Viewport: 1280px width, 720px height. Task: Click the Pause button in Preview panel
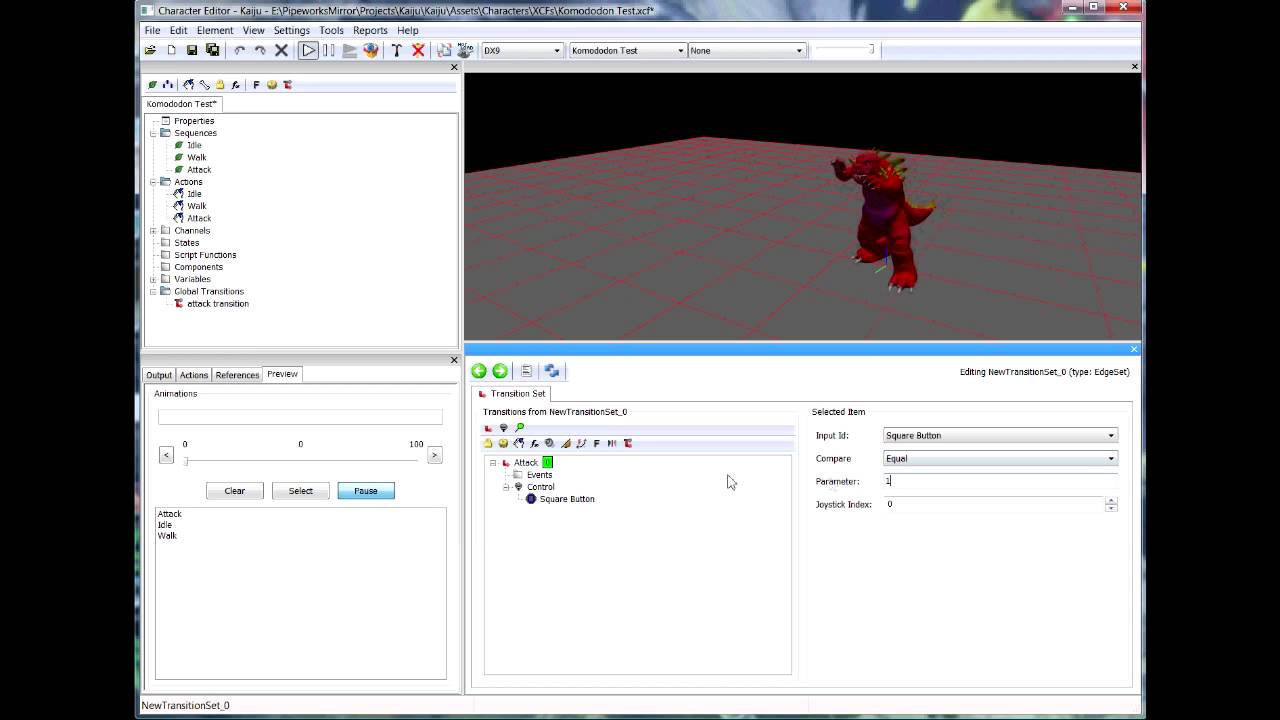[x=366, y=491]
